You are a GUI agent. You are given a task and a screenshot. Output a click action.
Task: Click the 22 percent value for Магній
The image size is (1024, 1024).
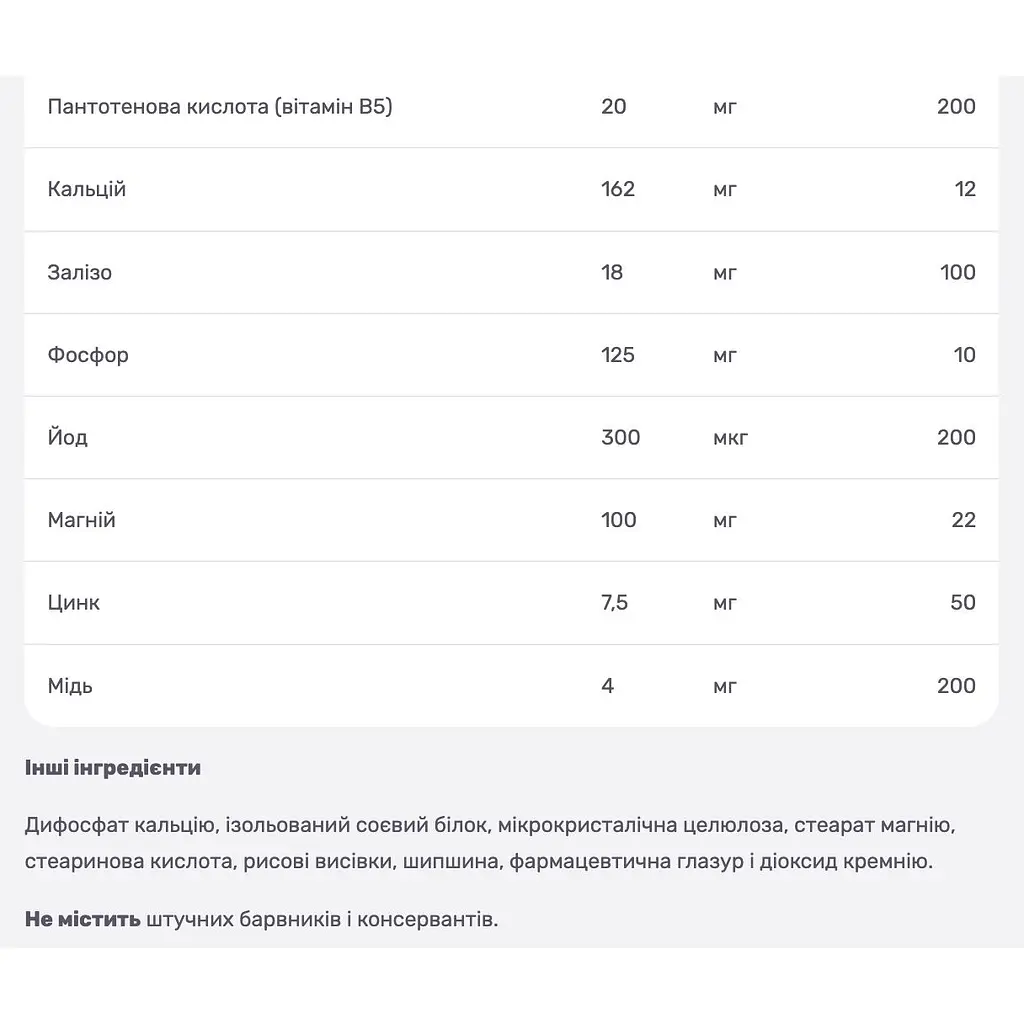964,520
